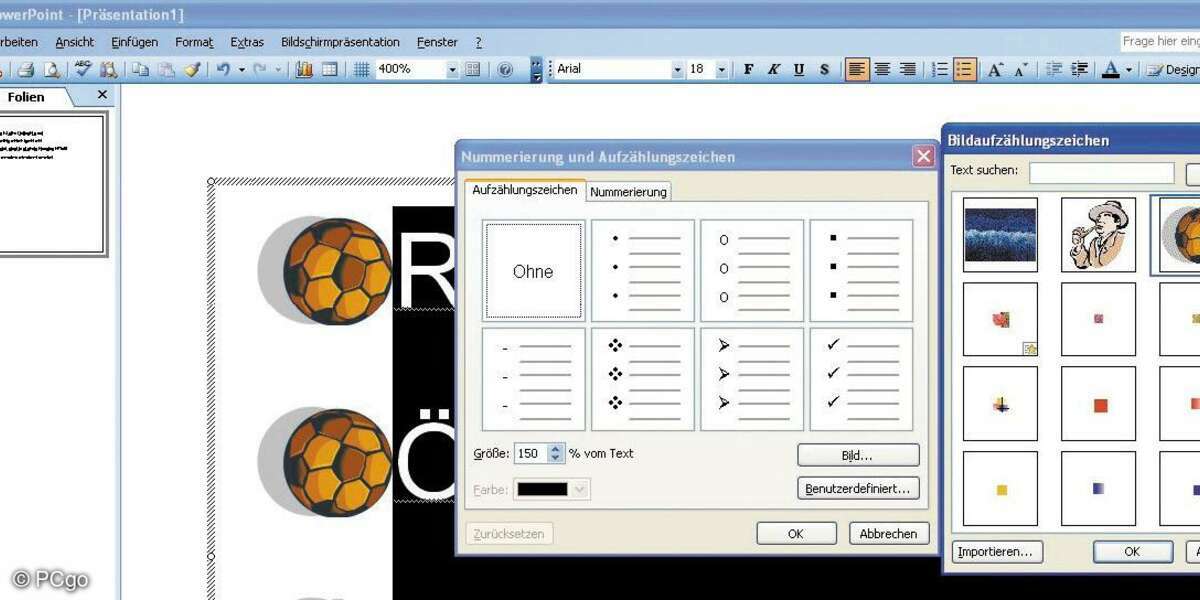Select the Underline icon

[797, 68]
